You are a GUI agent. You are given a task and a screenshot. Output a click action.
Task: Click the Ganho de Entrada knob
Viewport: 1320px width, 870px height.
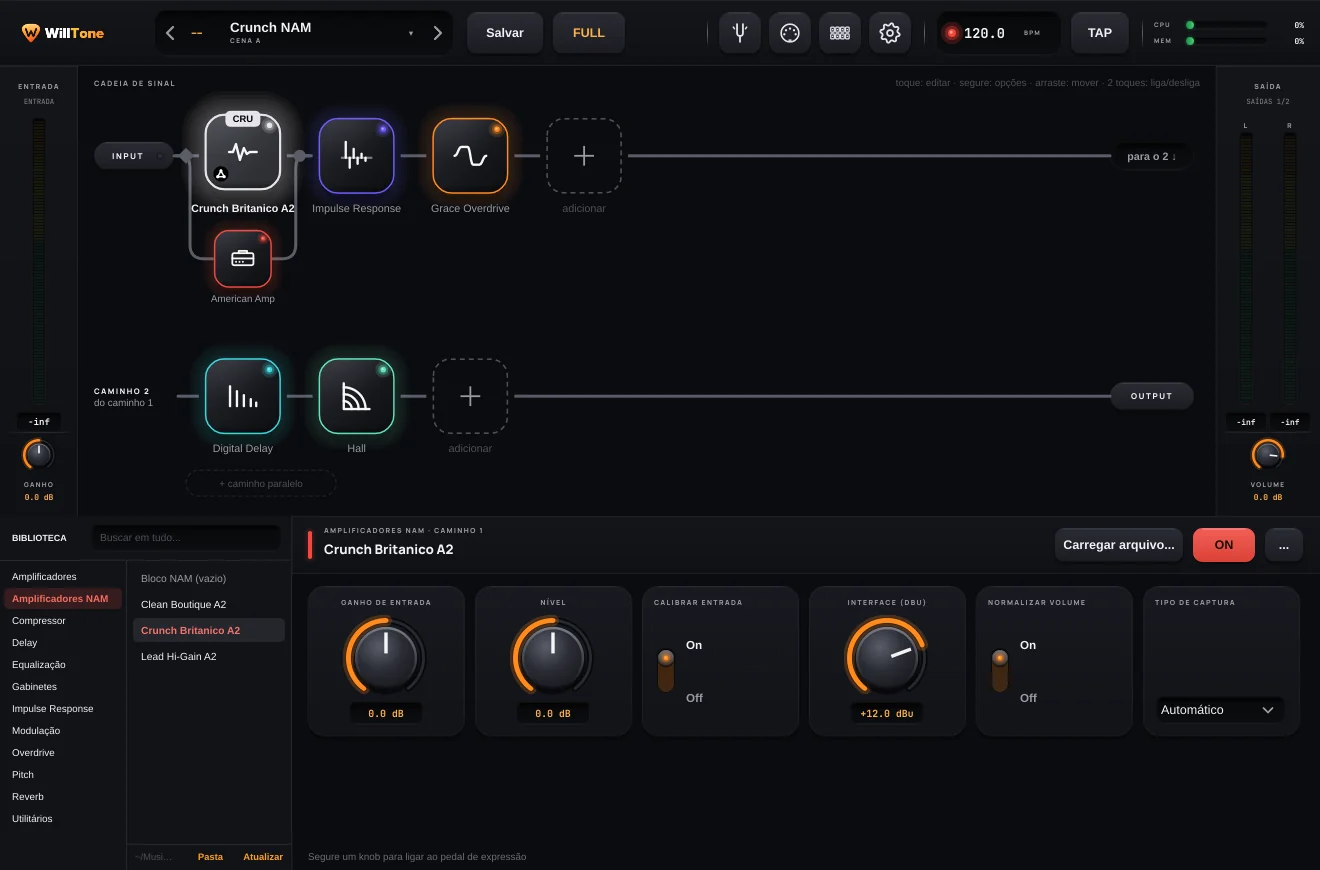pos(385,656)
